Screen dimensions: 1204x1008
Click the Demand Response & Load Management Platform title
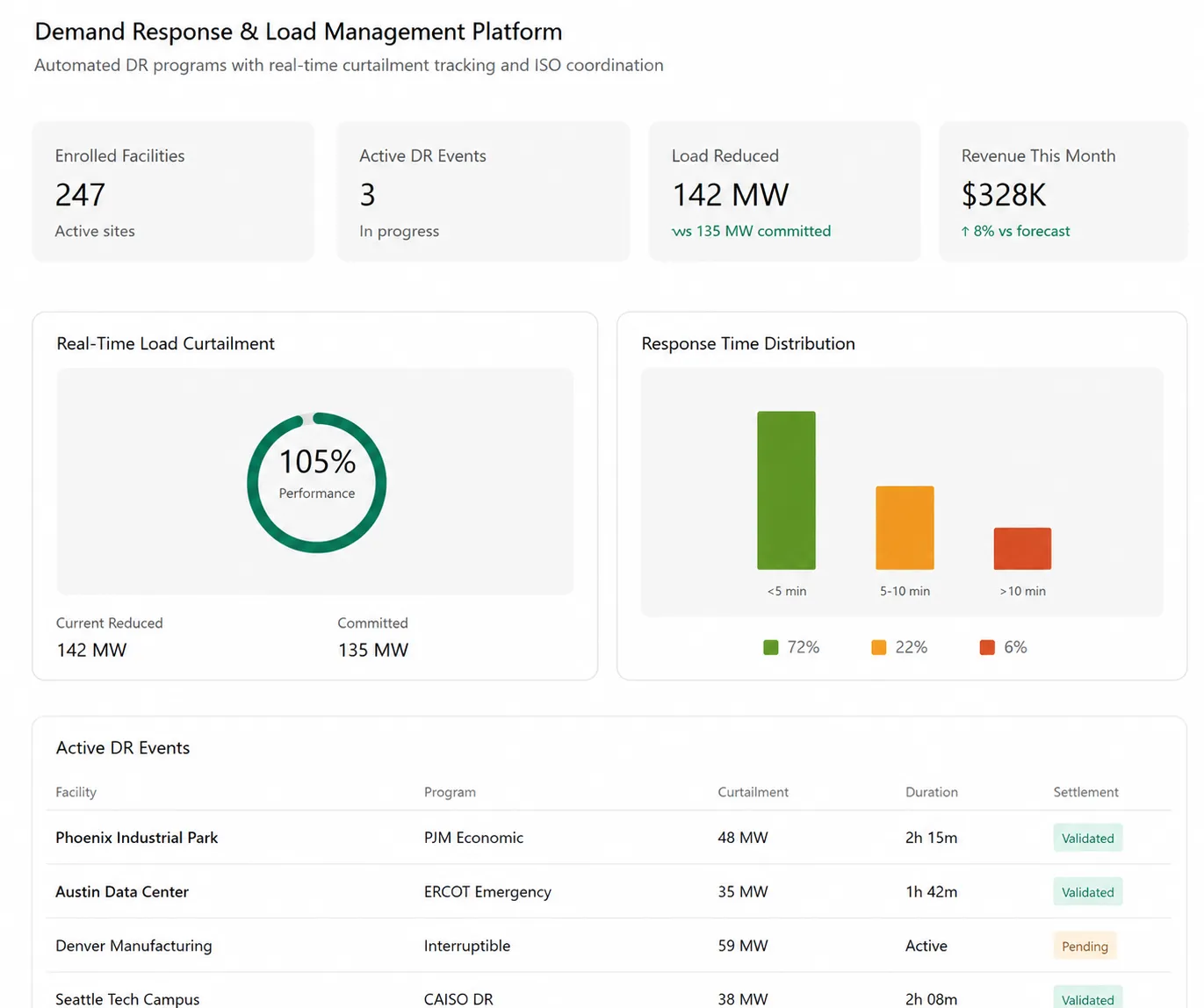coord(298,32)
